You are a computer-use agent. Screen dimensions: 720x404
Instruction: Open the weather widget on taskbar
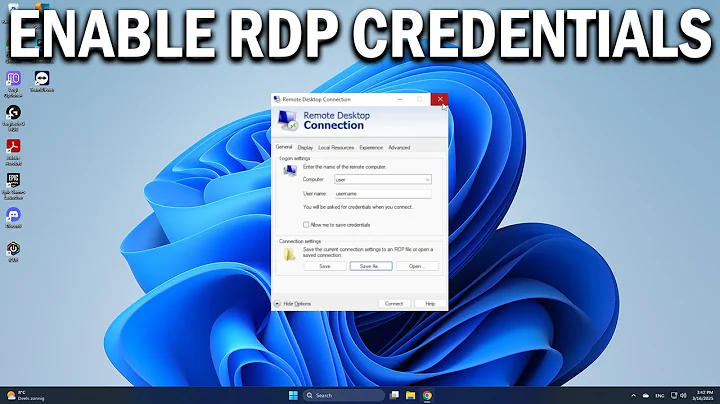click(x=25, y=395)
